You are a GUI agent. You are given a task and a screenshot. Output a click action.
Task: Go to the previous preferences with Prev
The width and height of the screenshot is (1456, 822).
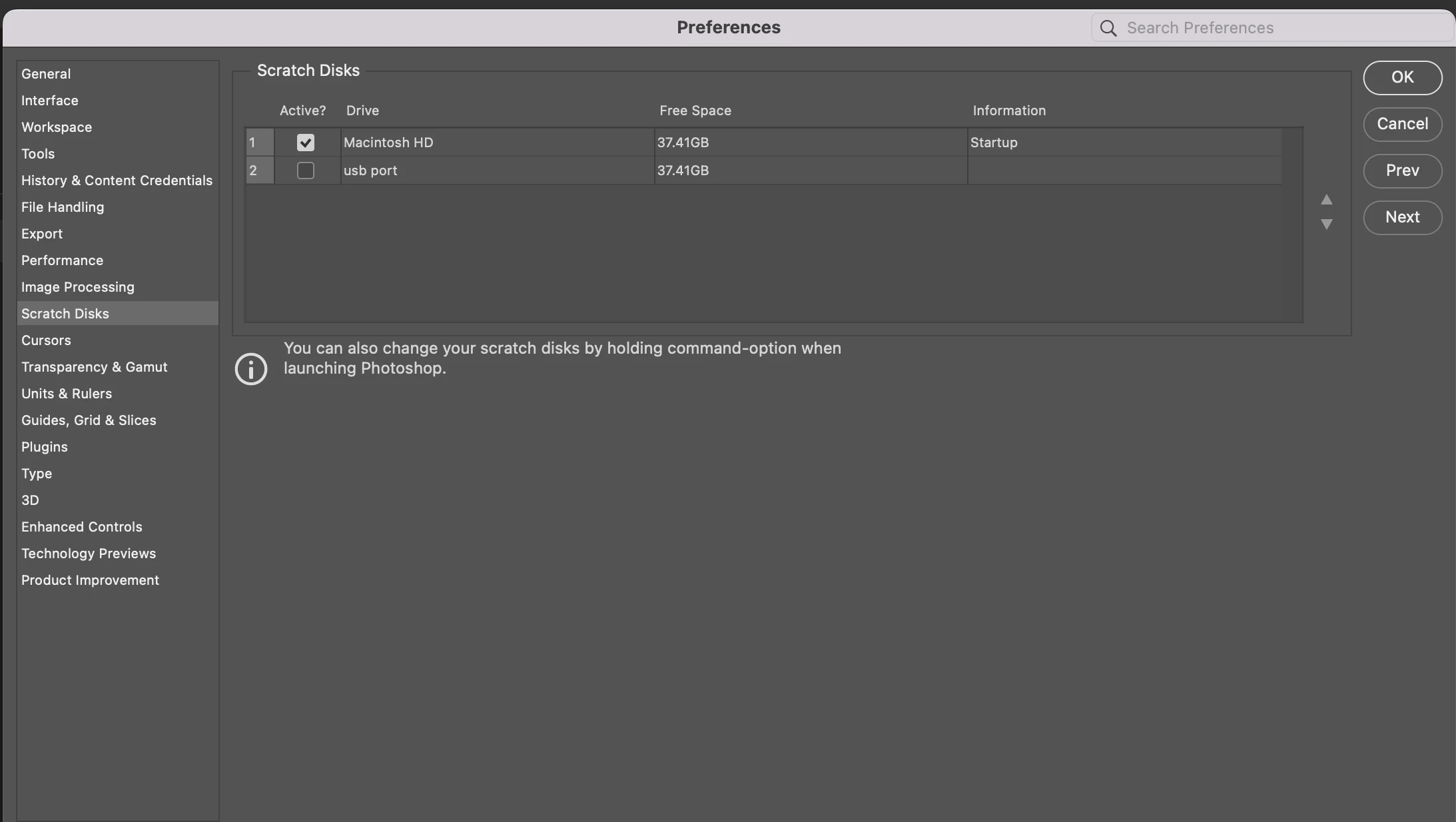[x=1402, y=171]
